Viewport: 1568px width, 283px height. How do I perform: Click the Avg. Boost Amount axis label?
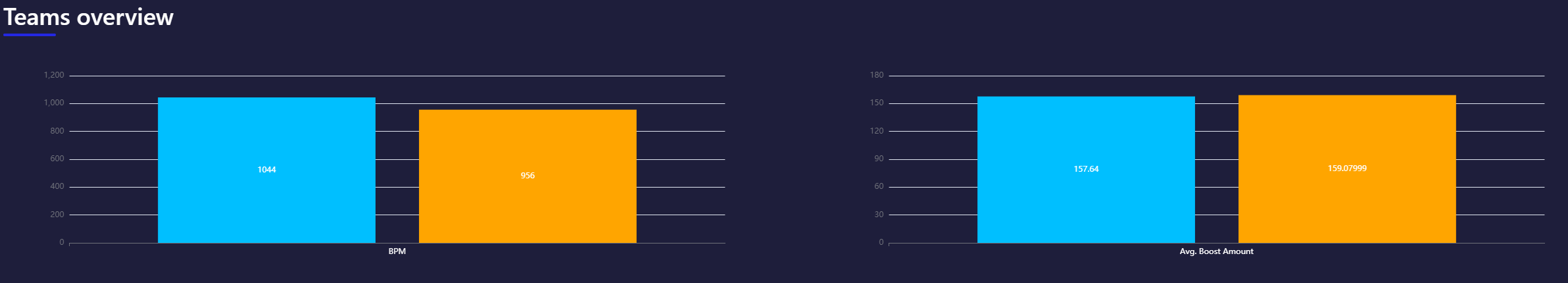[x=1216, y=251]
